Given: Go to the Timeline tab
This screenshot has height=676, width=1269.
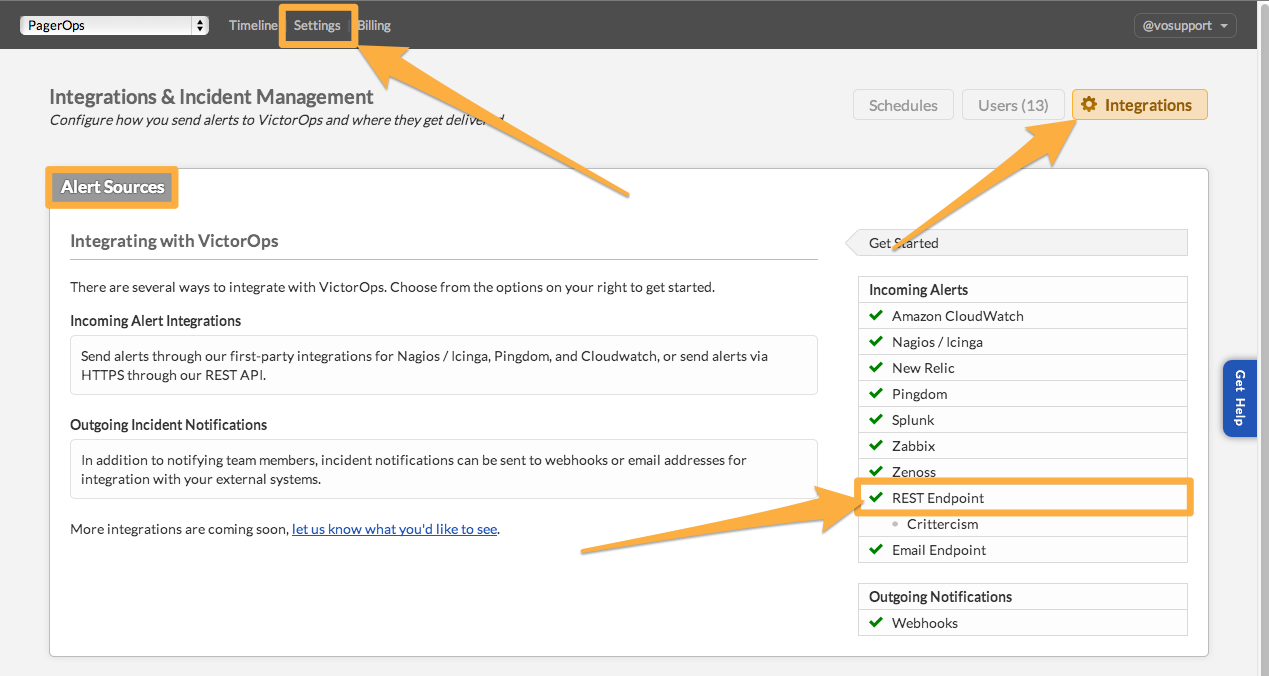Looking at the screenshot, I should pos(253,26).
